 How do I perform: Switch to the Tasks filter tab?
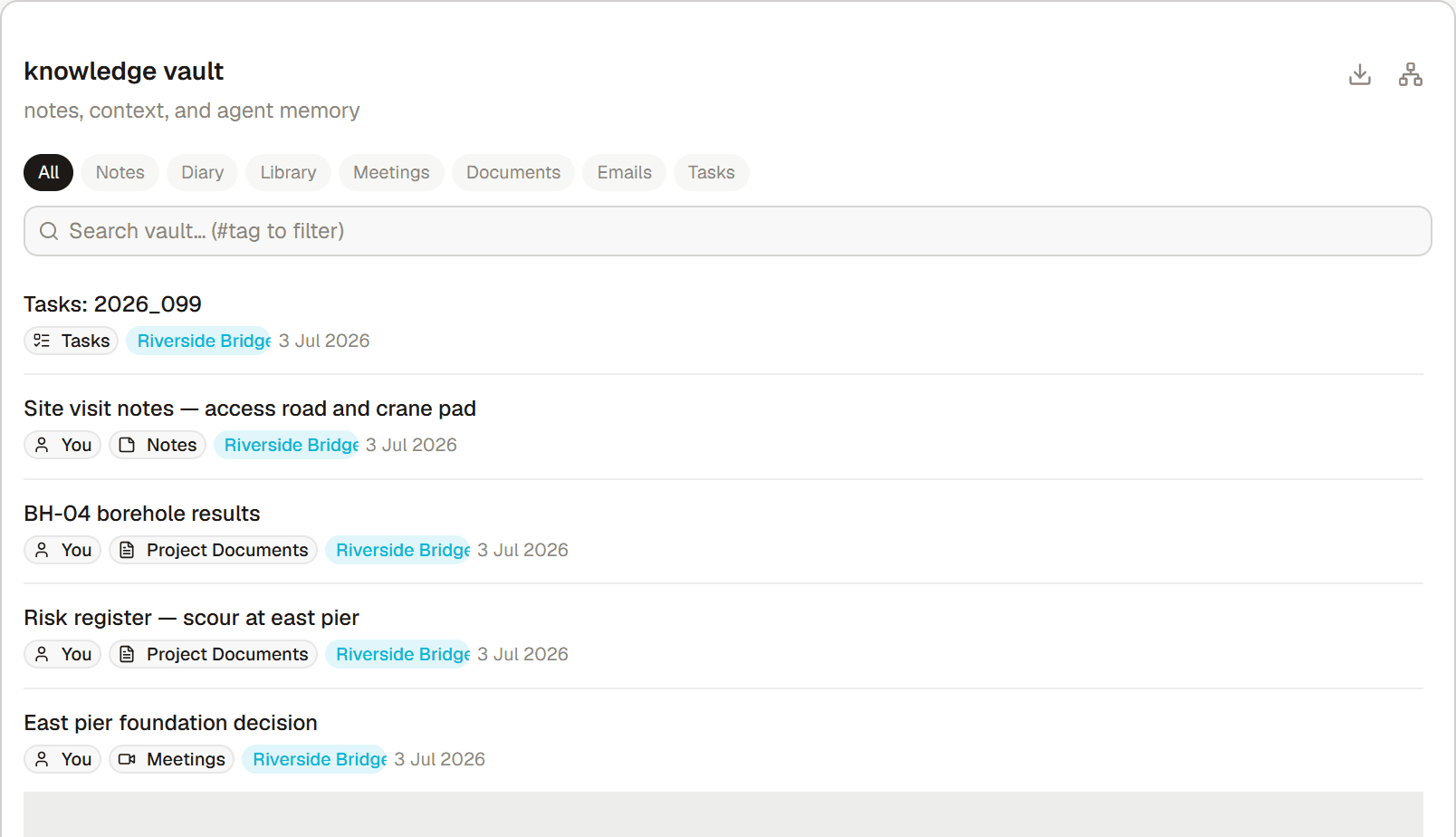712,172
